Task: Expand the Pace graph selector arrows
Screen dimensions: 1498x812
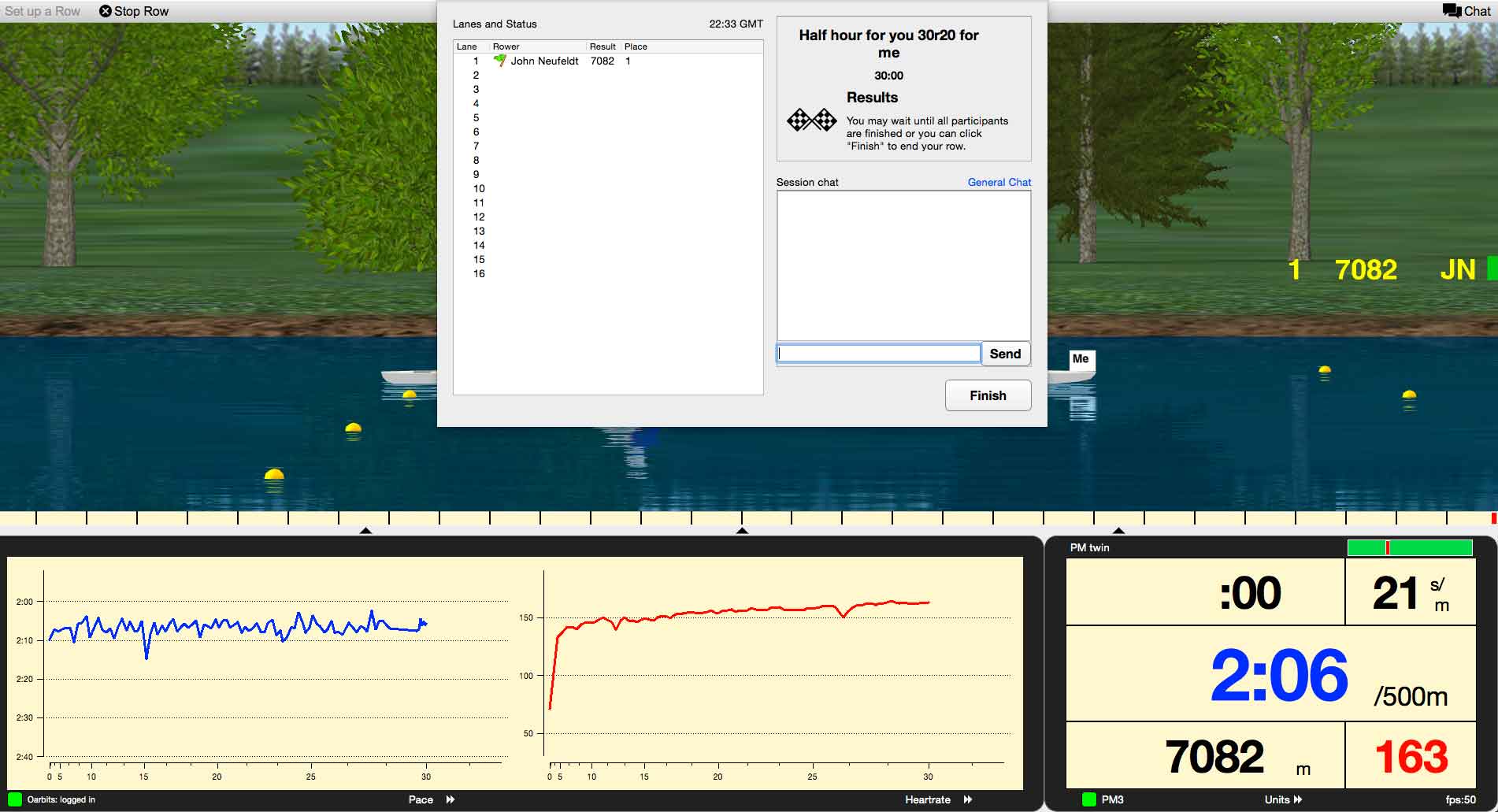Action: 451,799
